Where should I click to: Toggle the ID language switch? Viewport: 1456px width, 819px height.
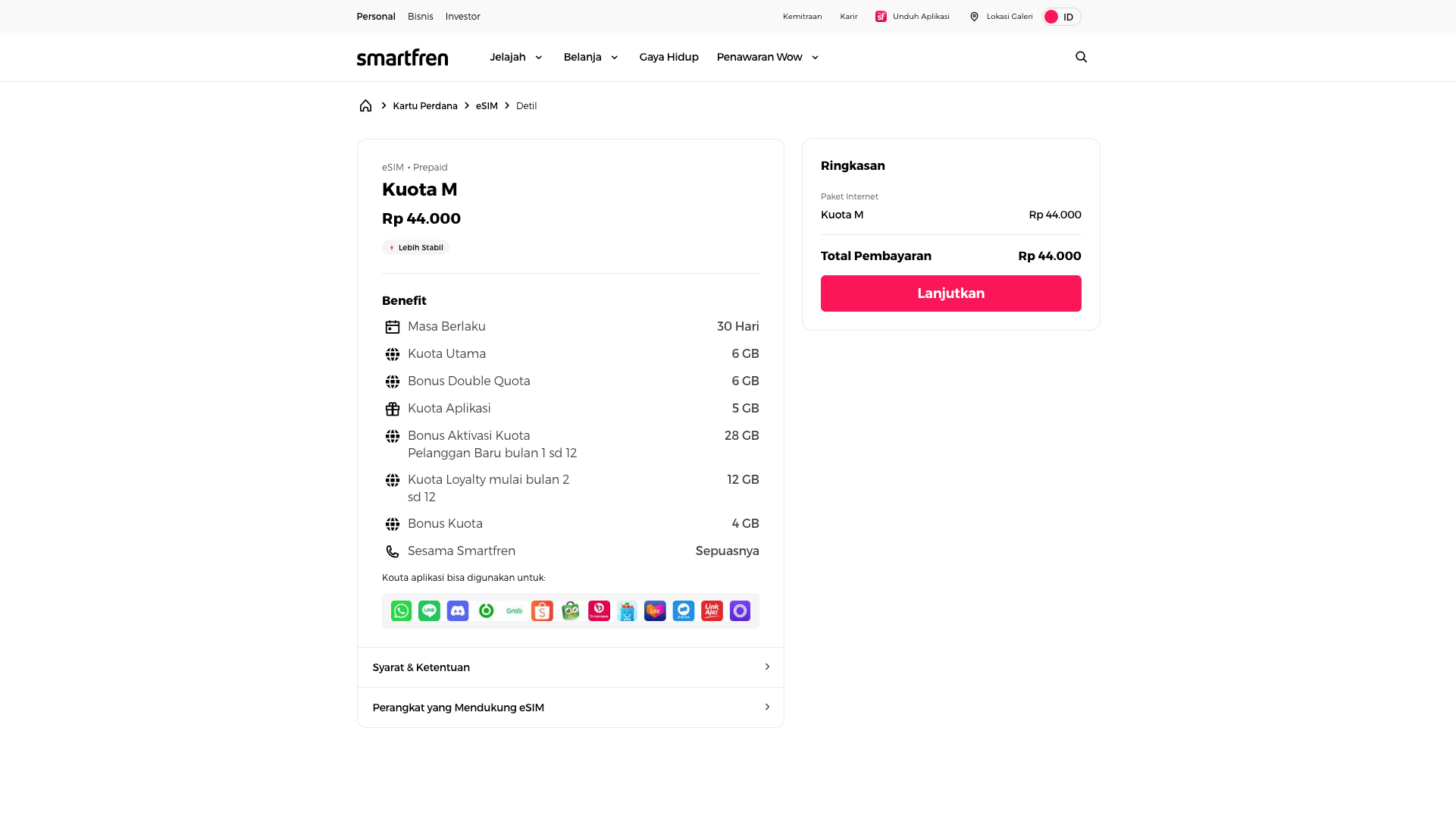coord(1061,17)
